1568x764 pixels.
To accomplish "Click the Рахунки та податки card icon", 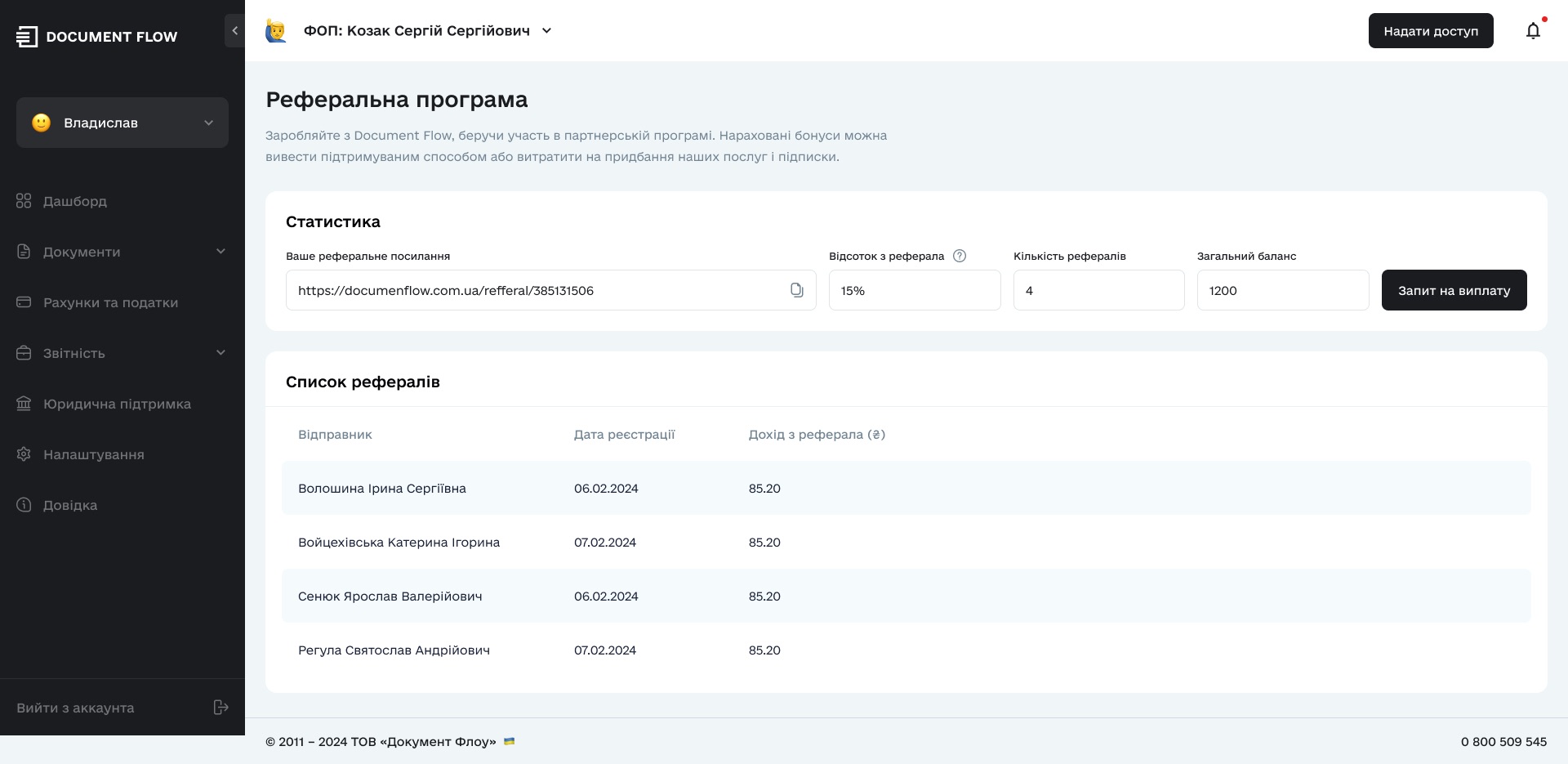I will (24, 302).
